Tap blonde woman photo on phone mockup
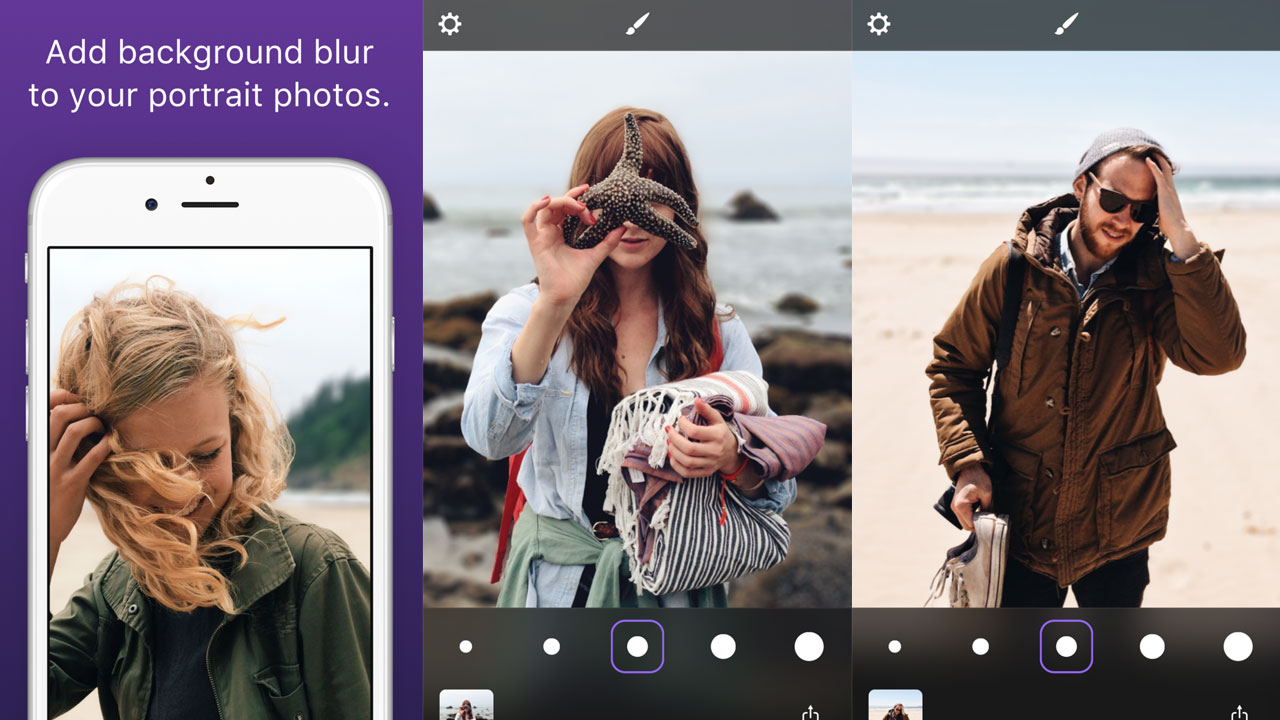1280x720 pixels. pos(210,484)
